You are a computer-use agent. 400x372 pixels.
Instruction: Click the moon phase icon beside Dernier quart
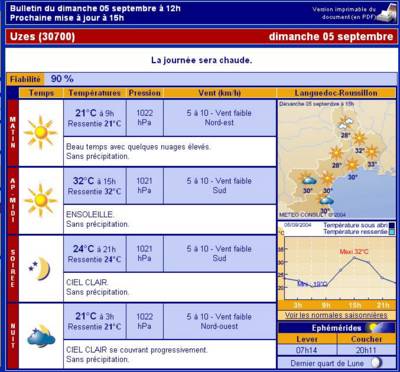click(x=378, y=363)
